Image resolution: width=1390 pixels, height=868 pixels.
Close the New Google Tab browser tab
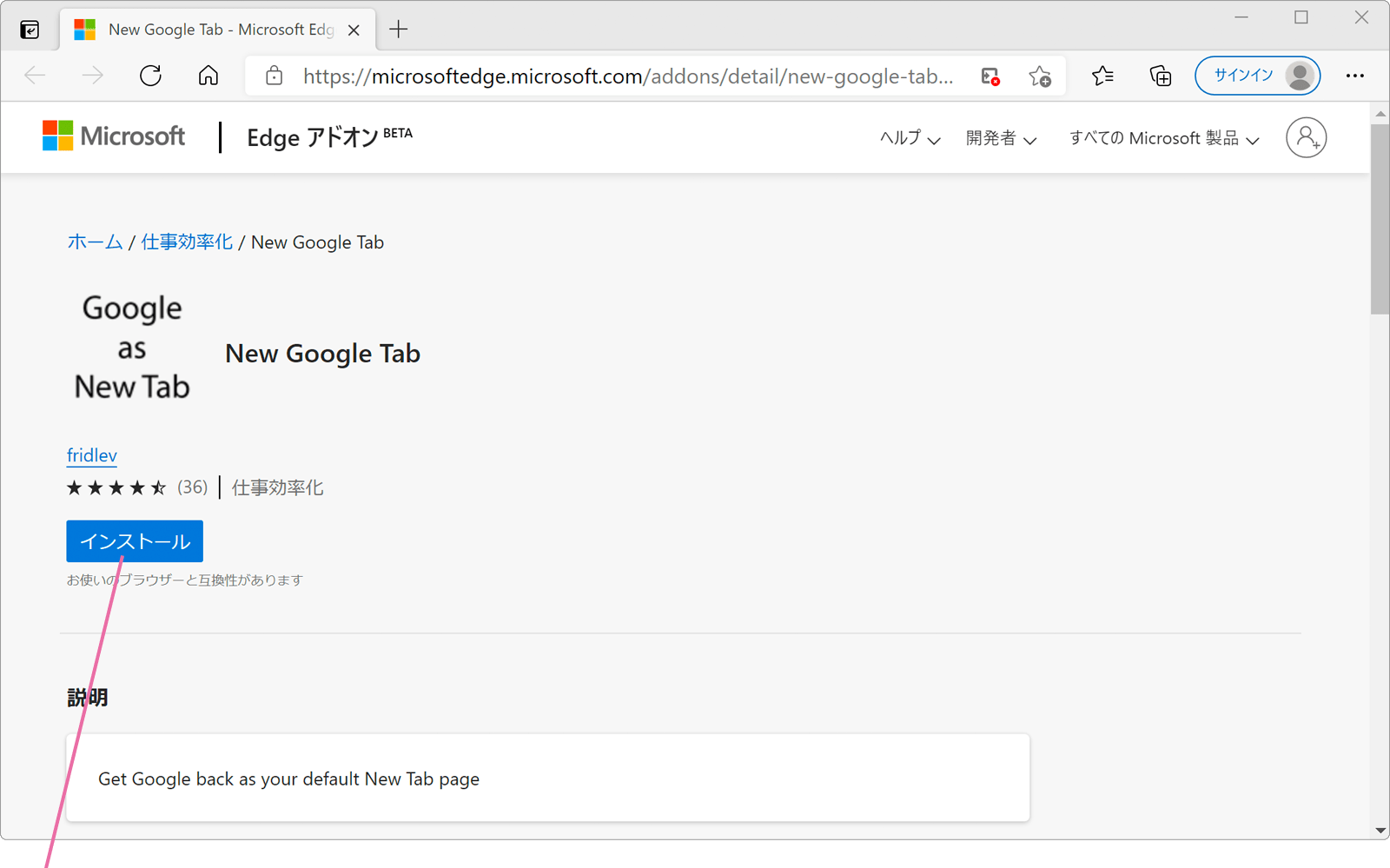354,30
